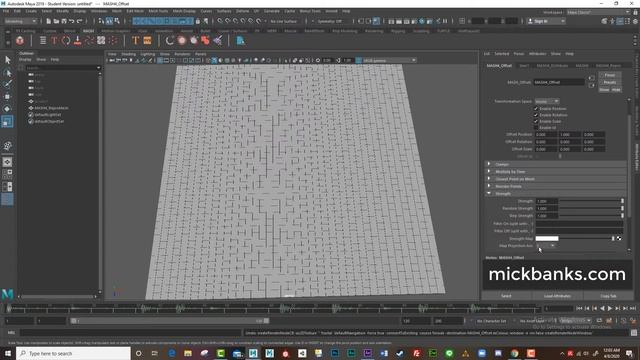This screenshot has height=360, width=640.
Task: Click the Load Attributes button
Action: tap(557, 296)
